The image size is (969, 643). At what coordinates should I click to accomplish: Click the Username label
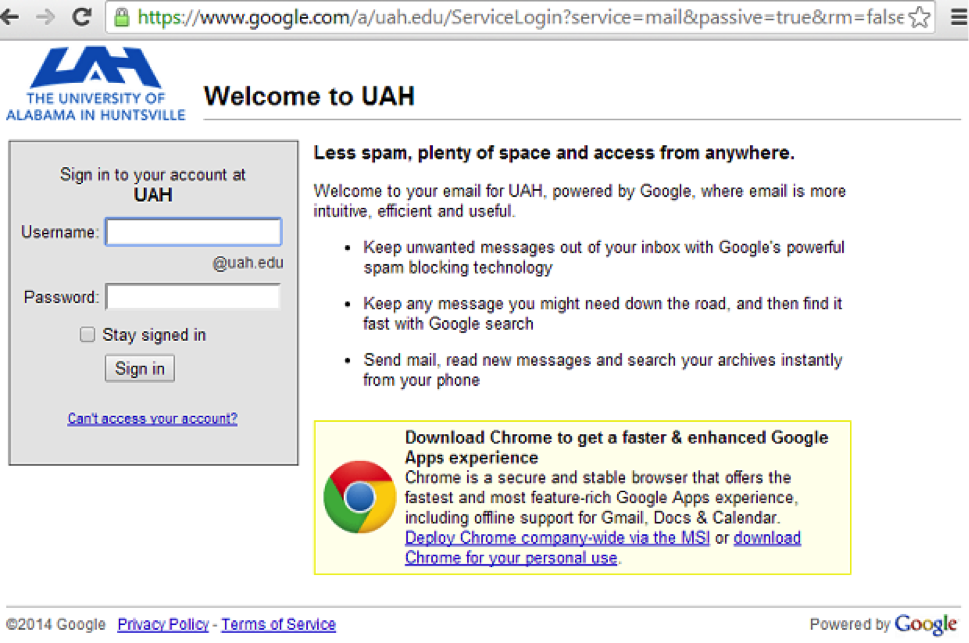point(60,232)
